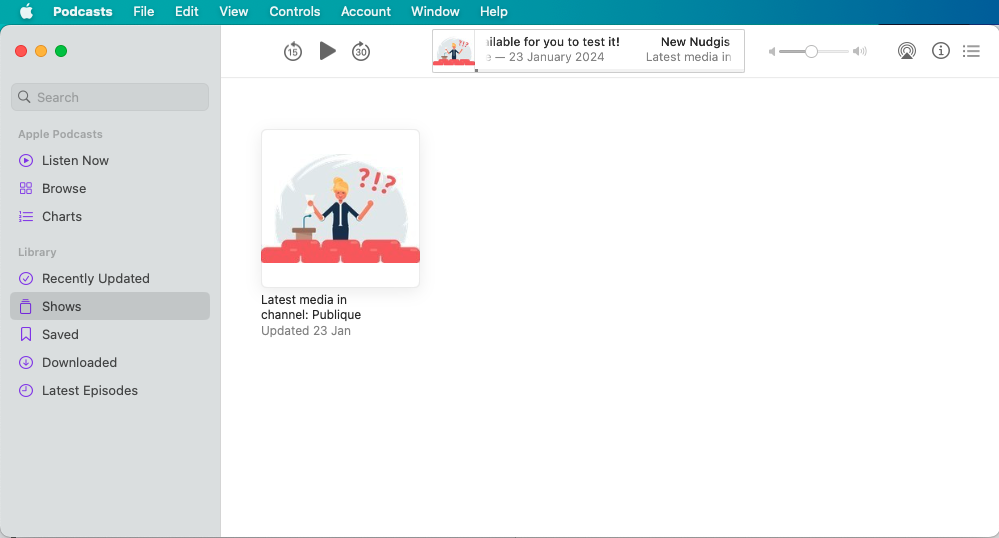The height and width of the screenshot is (538, 999).
Task: Open the Account menu
Action: tap(366, 11)
